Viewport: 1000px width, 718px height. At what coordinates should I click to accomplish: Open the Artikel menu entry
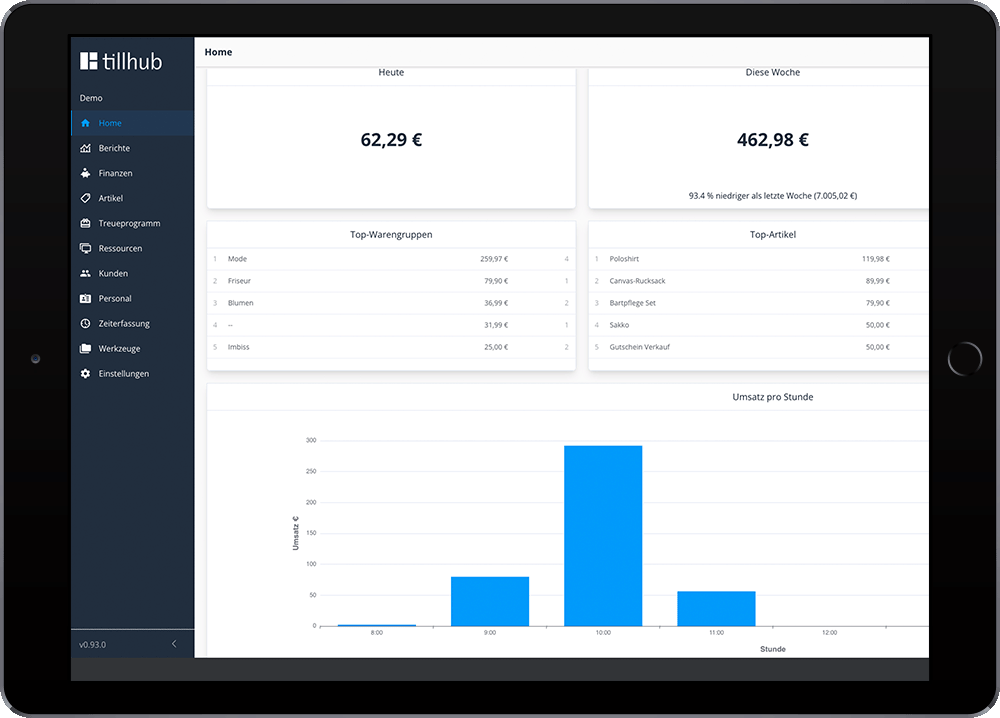133,198
